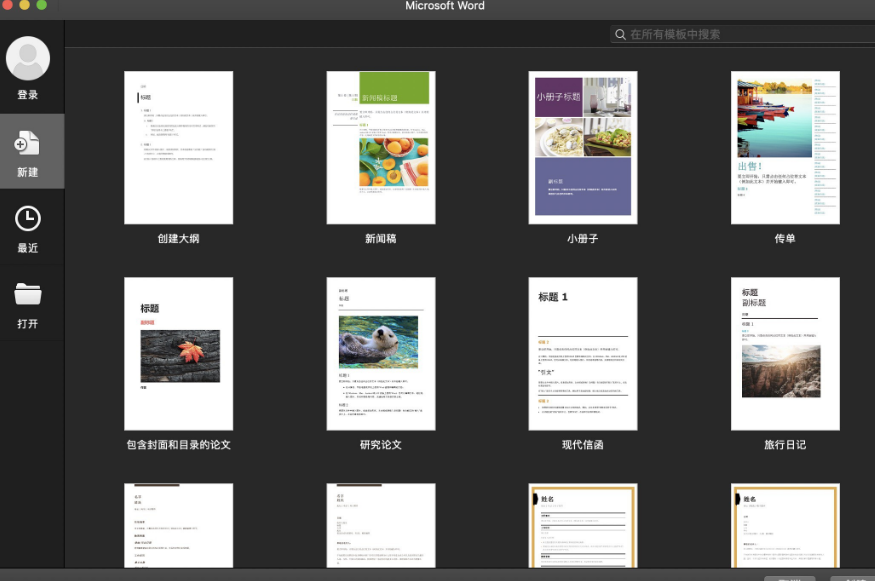Select the 研究论文 otter research paper thumbnail

tap(381, 354)
